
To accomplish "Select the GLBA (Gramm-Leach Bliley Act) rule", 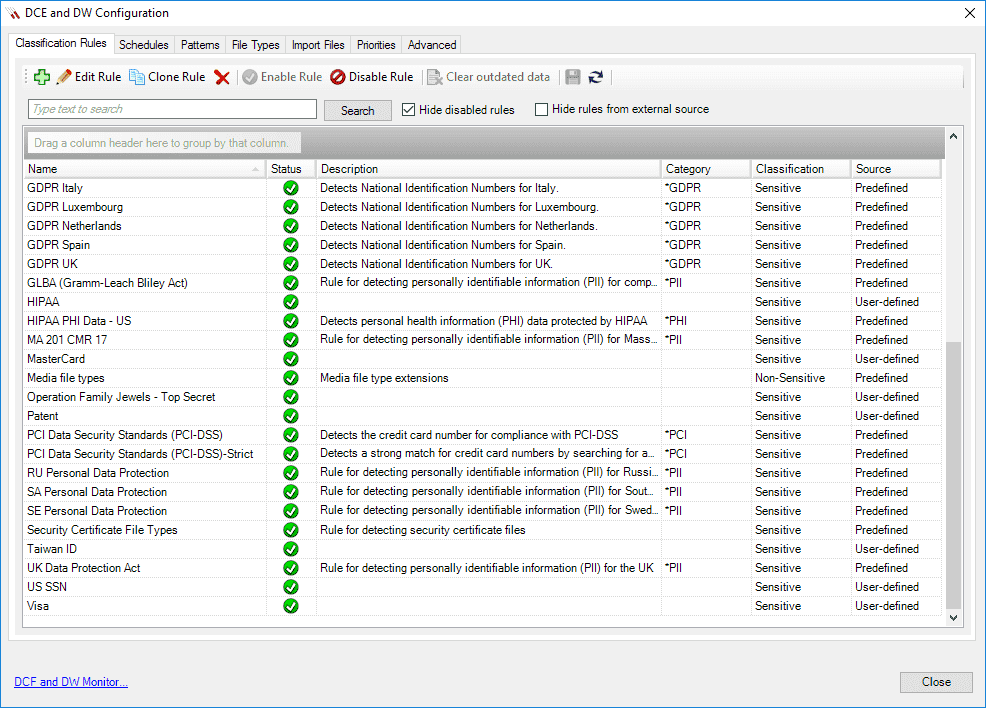I will coord(482,283).
